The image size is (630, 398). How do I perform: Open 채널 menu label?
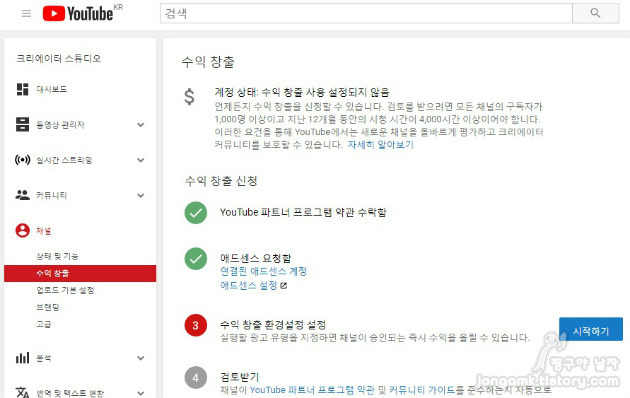[x=44, y=231]
